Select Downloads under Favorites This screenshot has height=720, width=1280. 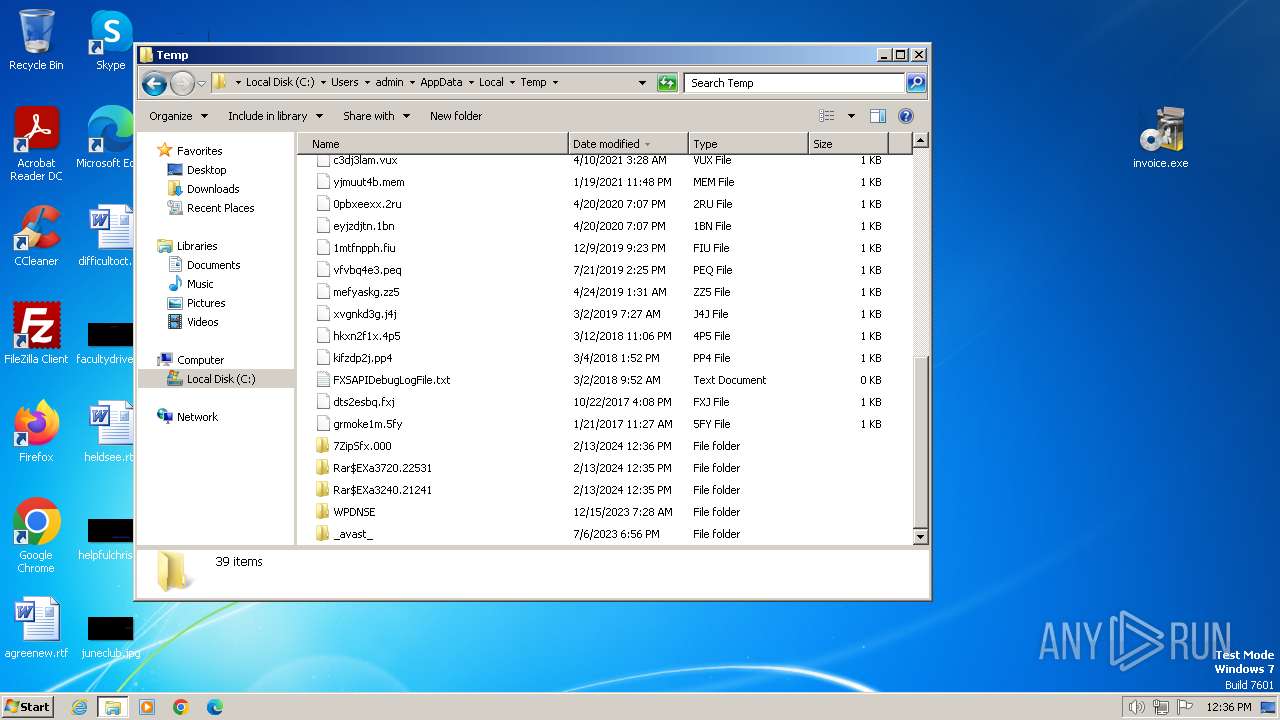click(x=212, y=189)
